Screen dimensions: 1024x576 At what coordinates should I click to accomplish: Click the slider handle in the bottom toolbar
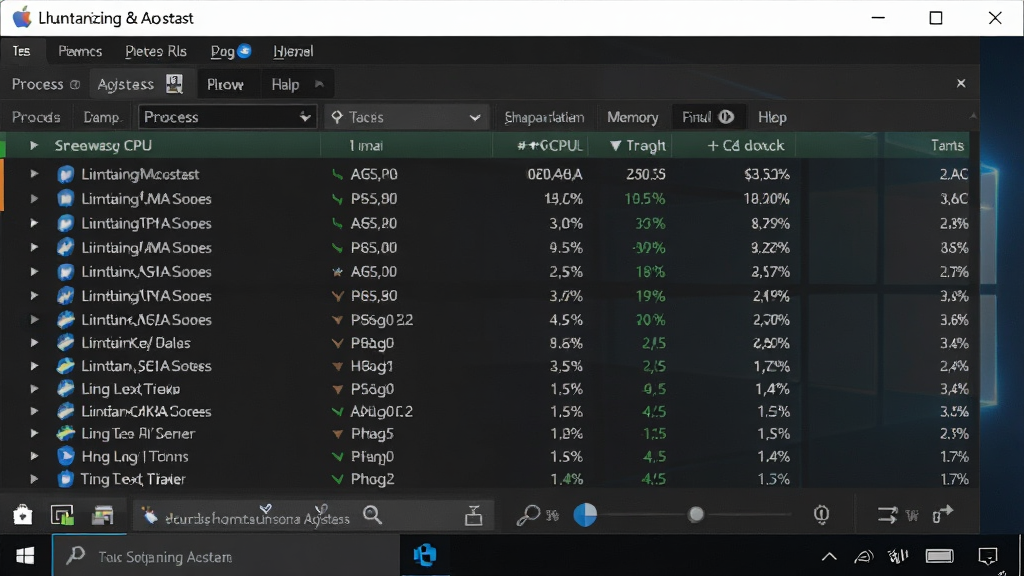tap(696, 515)
